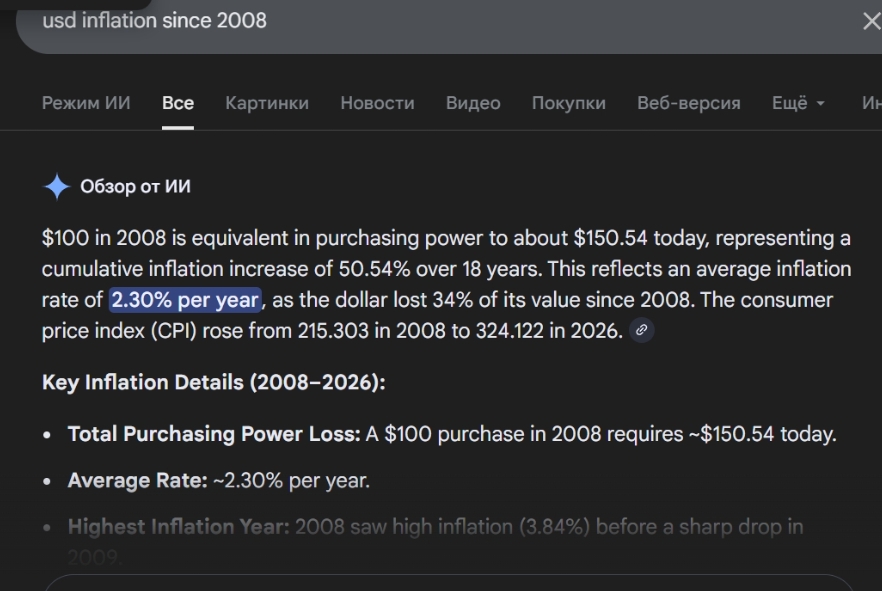882x591 pixels.
Task: Switch to the Режим ИИ tab
Action: pos(86,103)
